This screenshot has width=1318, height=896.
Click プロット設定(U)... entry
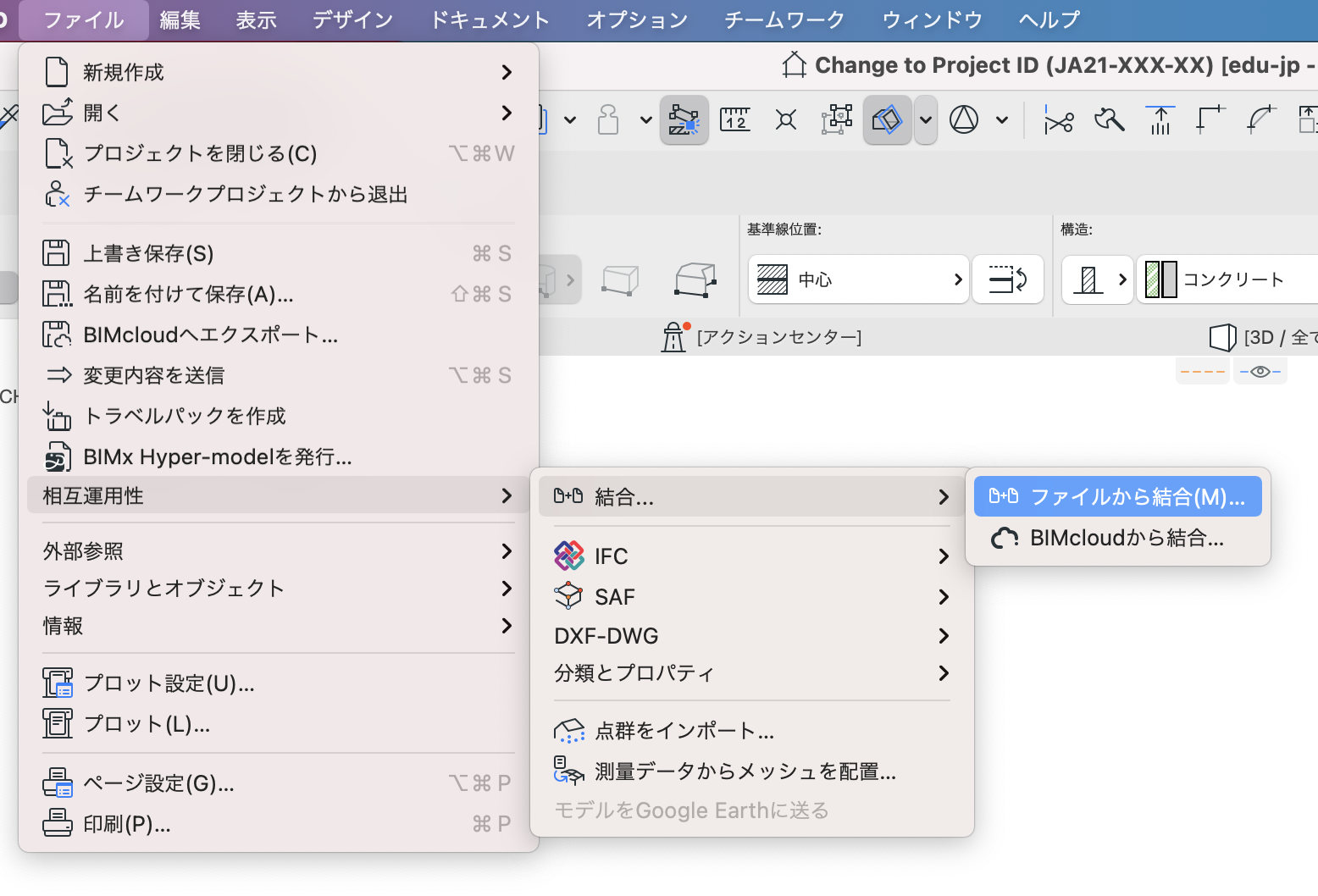coord(278,683)
